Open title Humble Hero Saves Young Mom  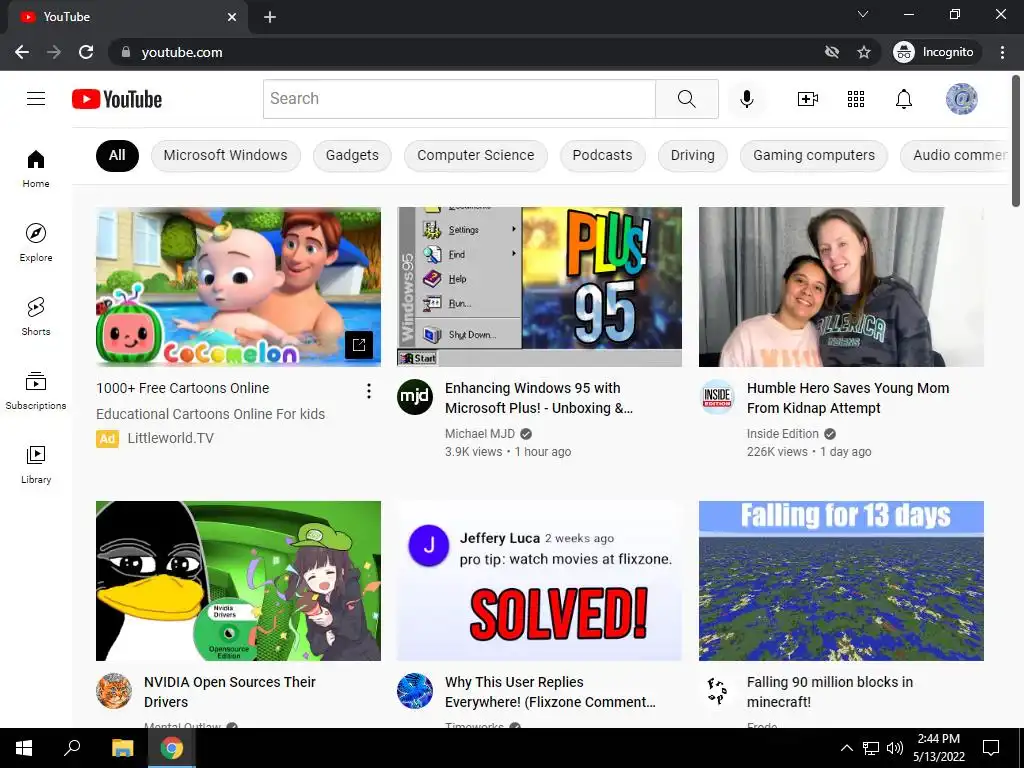click(x=848, y=398)
